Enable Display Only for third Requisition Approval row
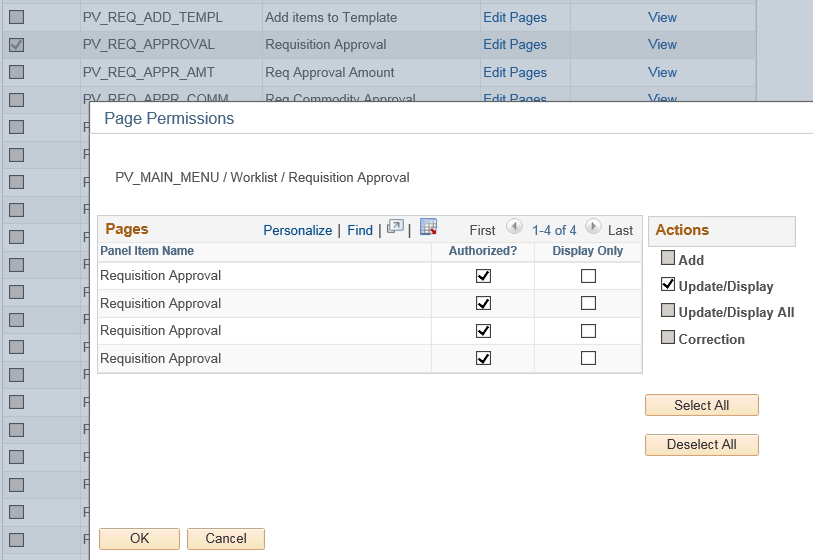The width and height of the screenshot is (813, 560). [588, 331]
